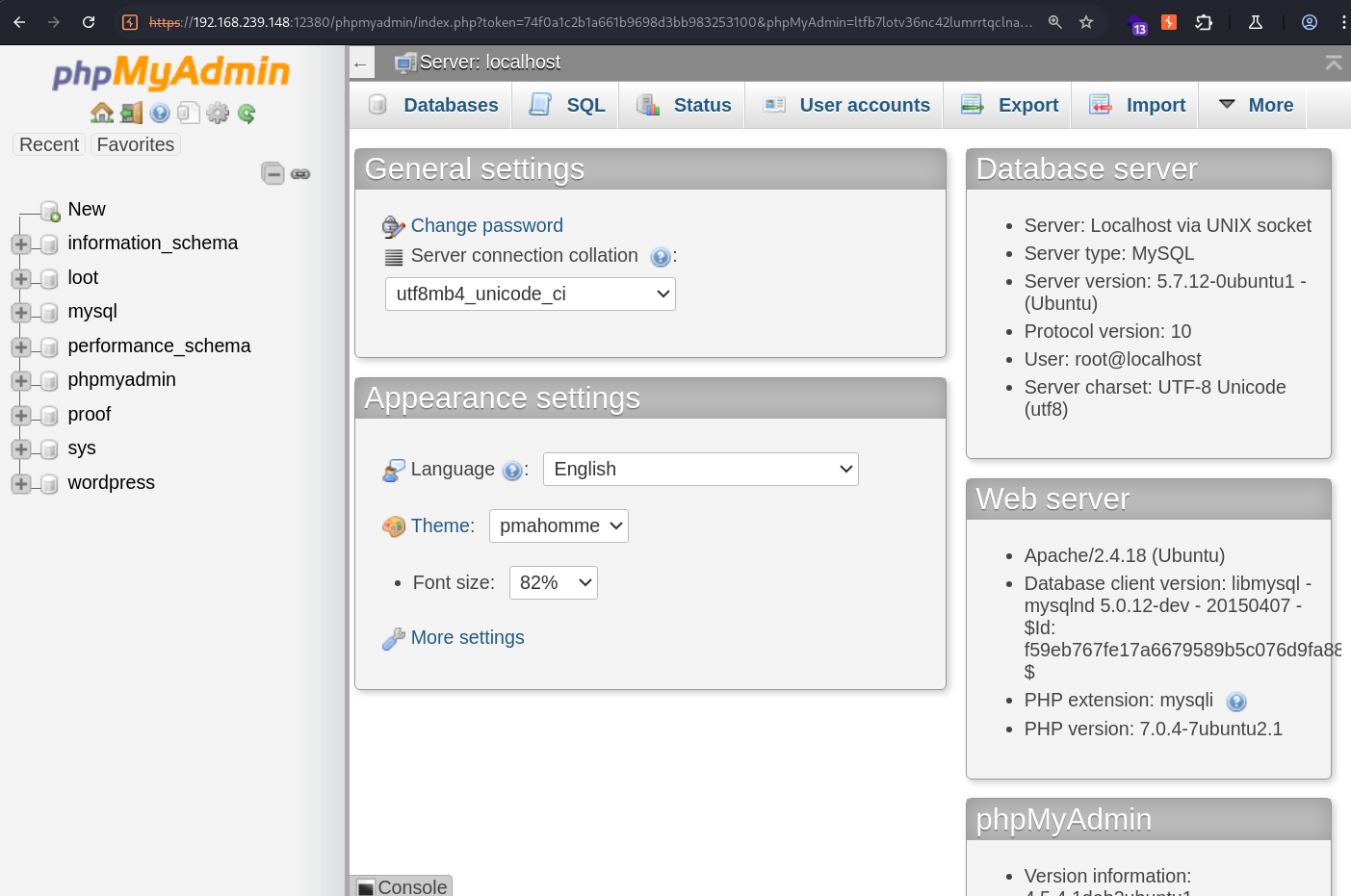
Task: Open the Databases tab
Action: tap(432, 105)
